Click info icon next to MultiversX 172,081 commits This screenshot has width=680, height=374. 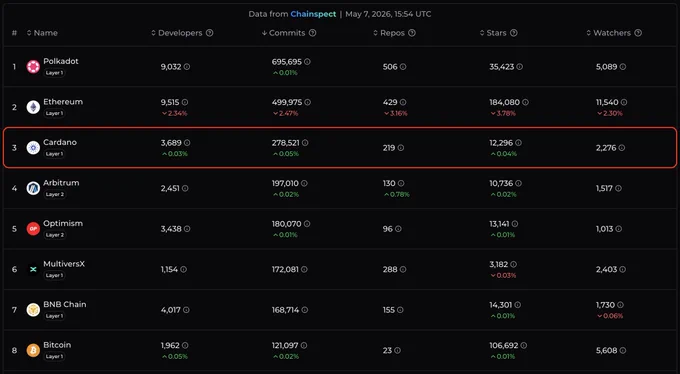pos(304,269)
